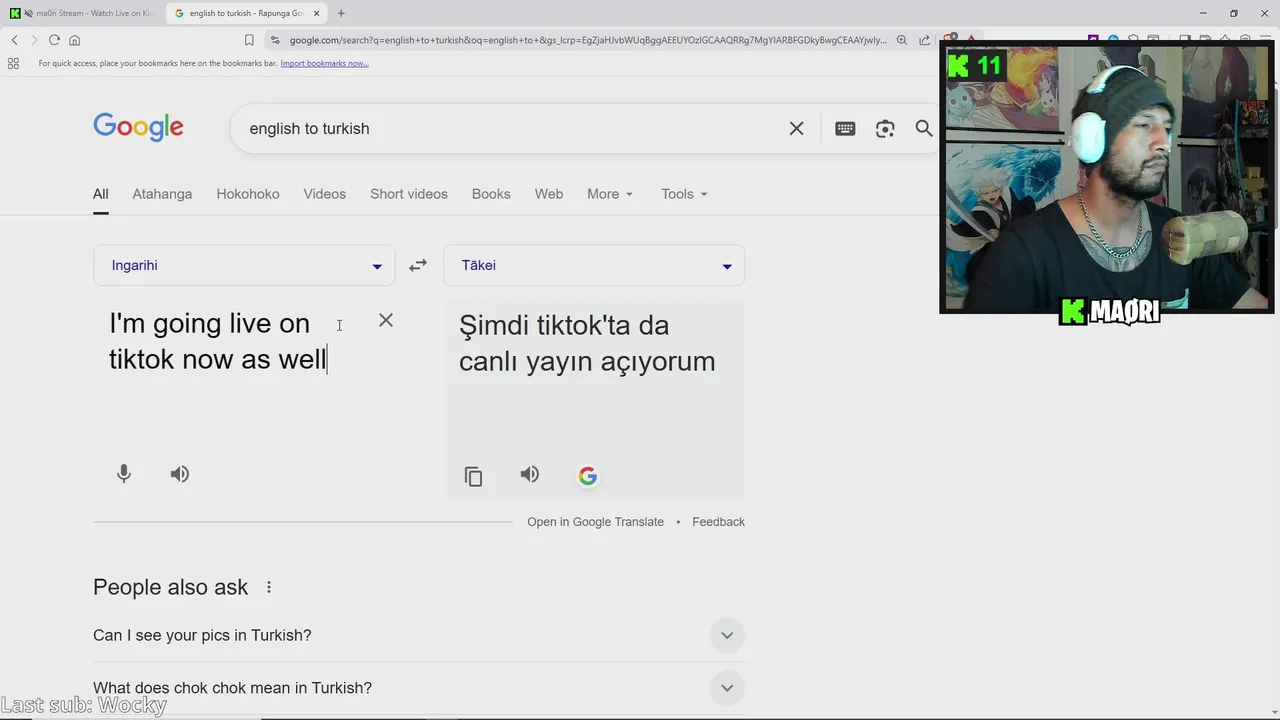Open the Tākei target language dropdown
The width and height of the screenshot is (1280, 720).
pyautogui.click(x=594, y=265)
